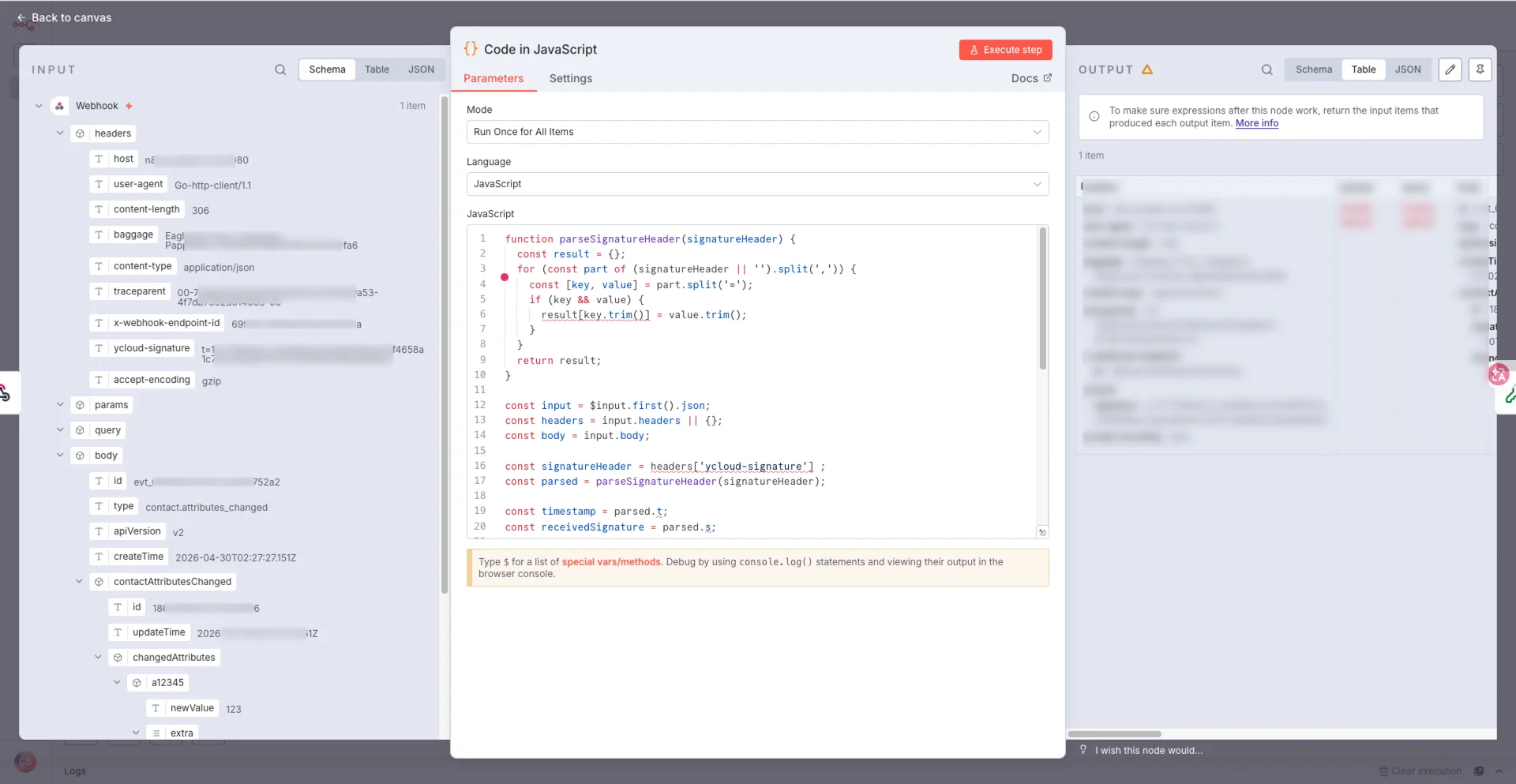This screenshot has width=1516, height=784.
Task: Click the list icon beside extra
Action: pos(156,733)
